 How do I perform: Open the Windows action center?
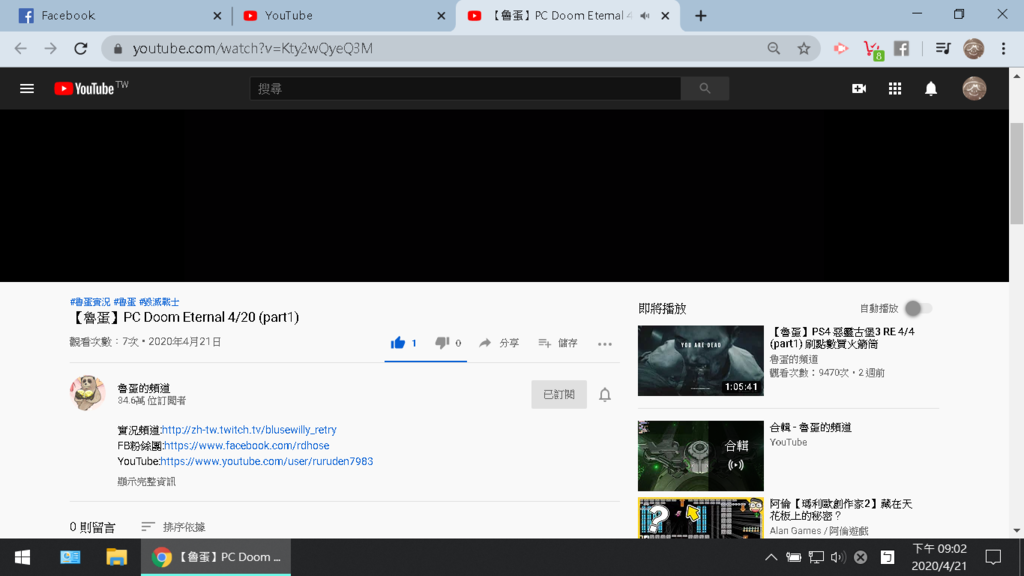993,557
